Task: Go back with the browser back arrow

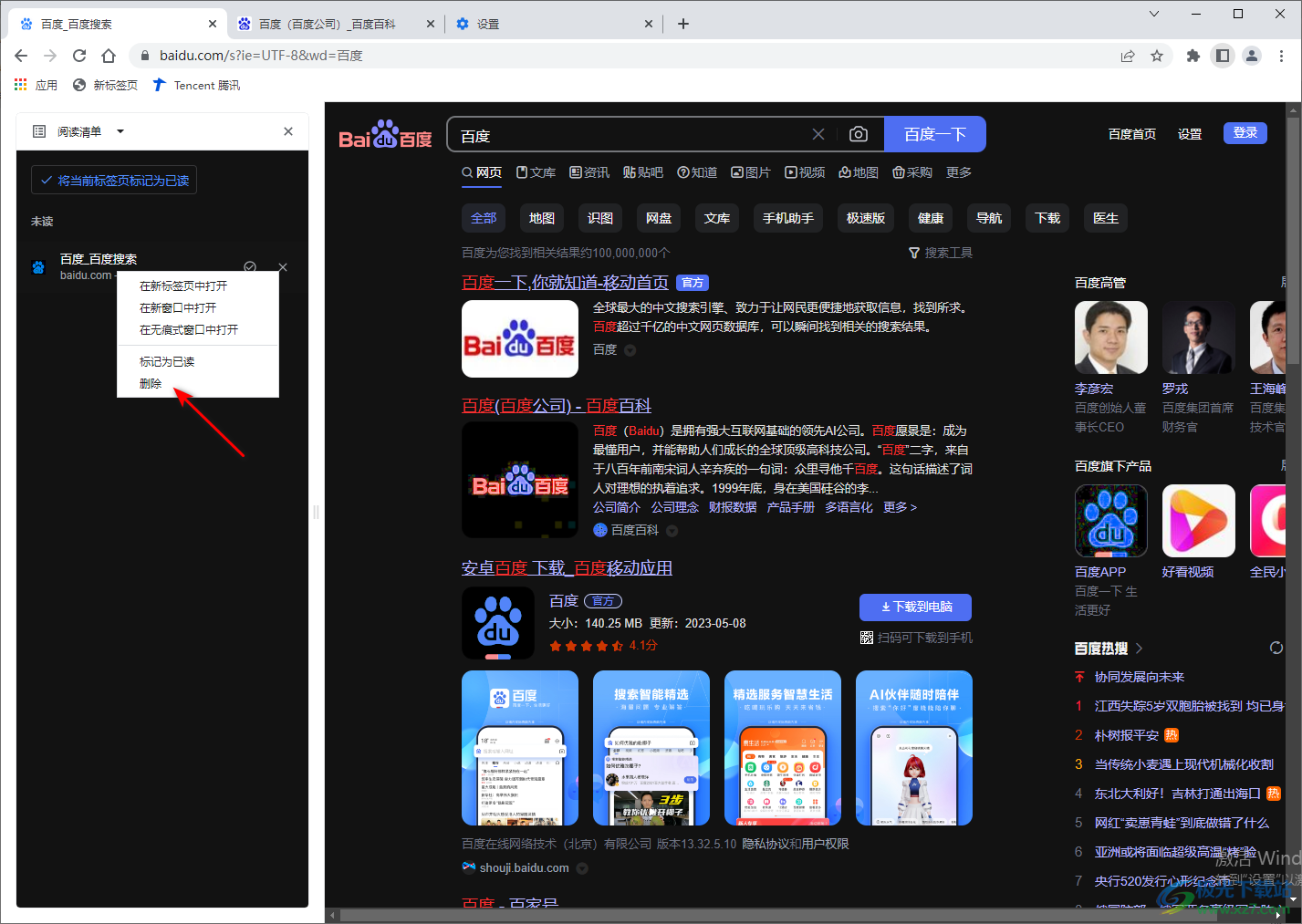Action: point(21,56)
